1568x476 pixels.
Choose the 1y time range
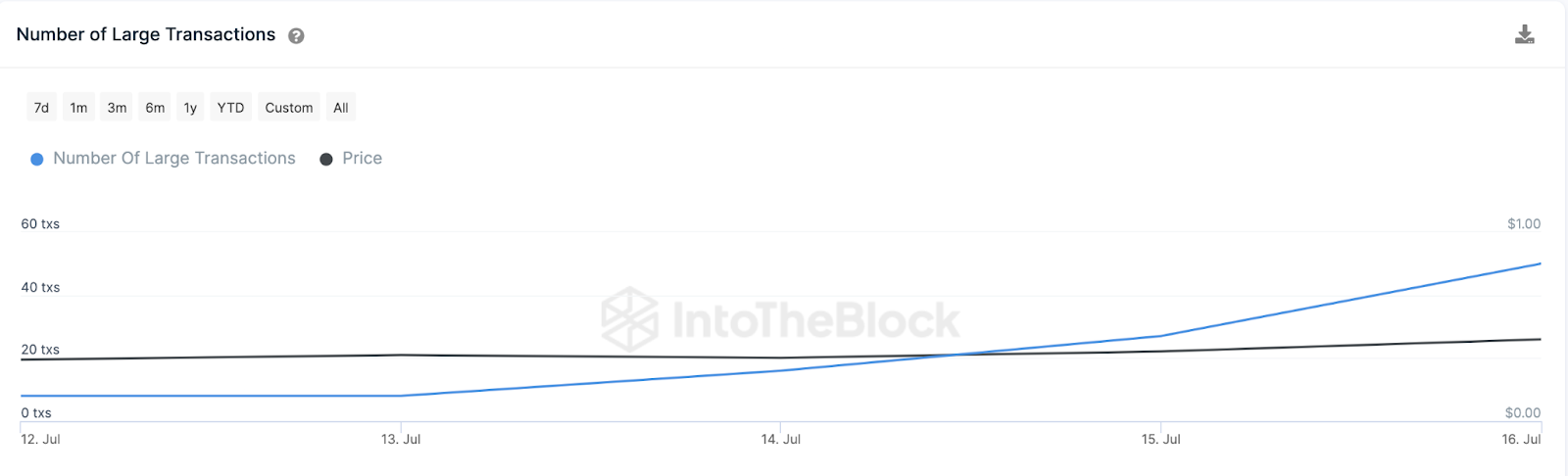coord(190,108)
